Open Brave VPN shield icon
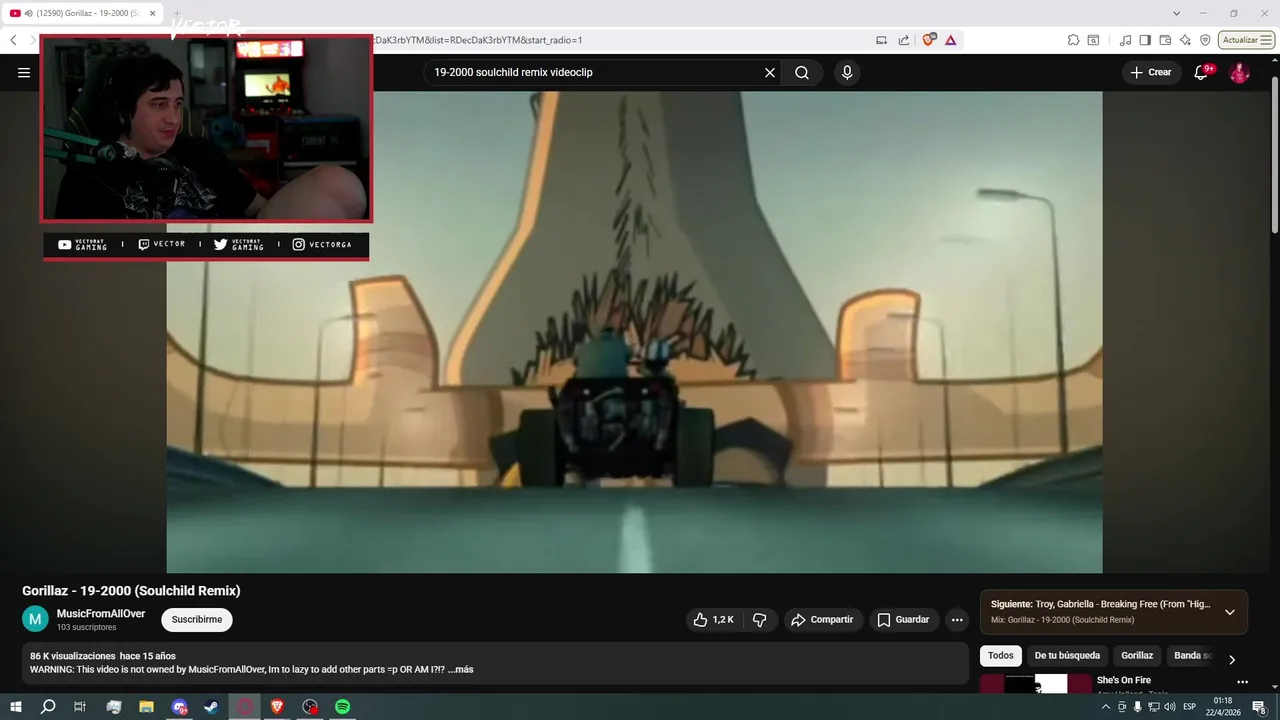The width and height of the screenshot is (1280, 720). (1205, 40)
